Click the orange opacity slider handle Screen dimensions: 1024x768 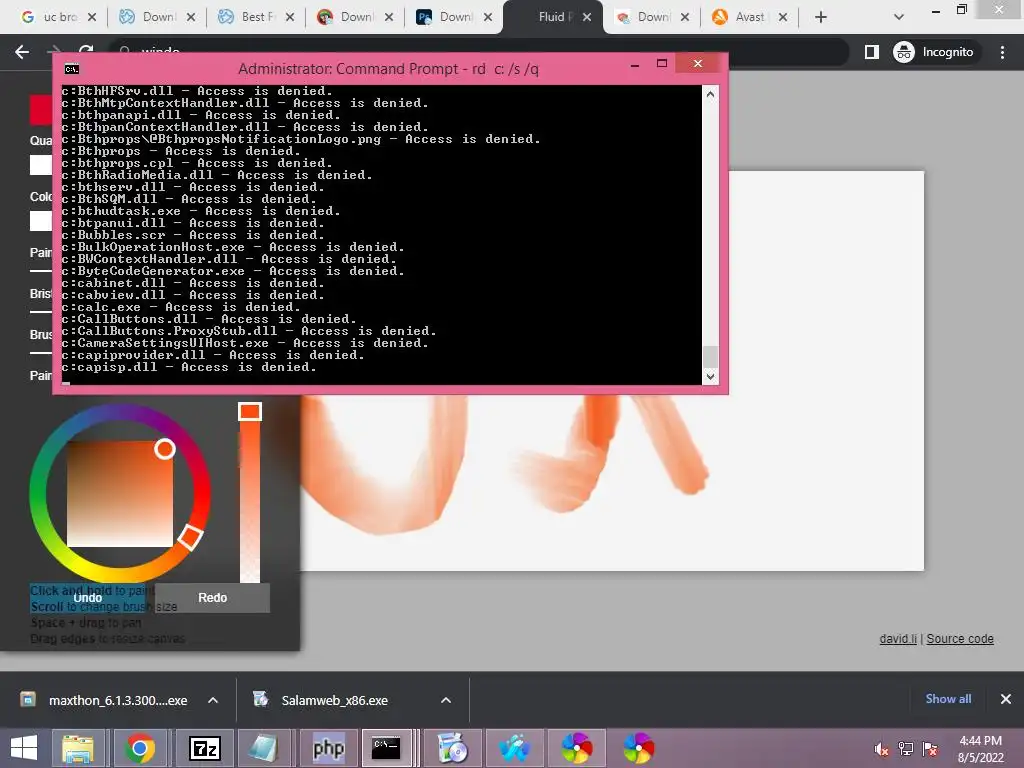tap(249, 411)
